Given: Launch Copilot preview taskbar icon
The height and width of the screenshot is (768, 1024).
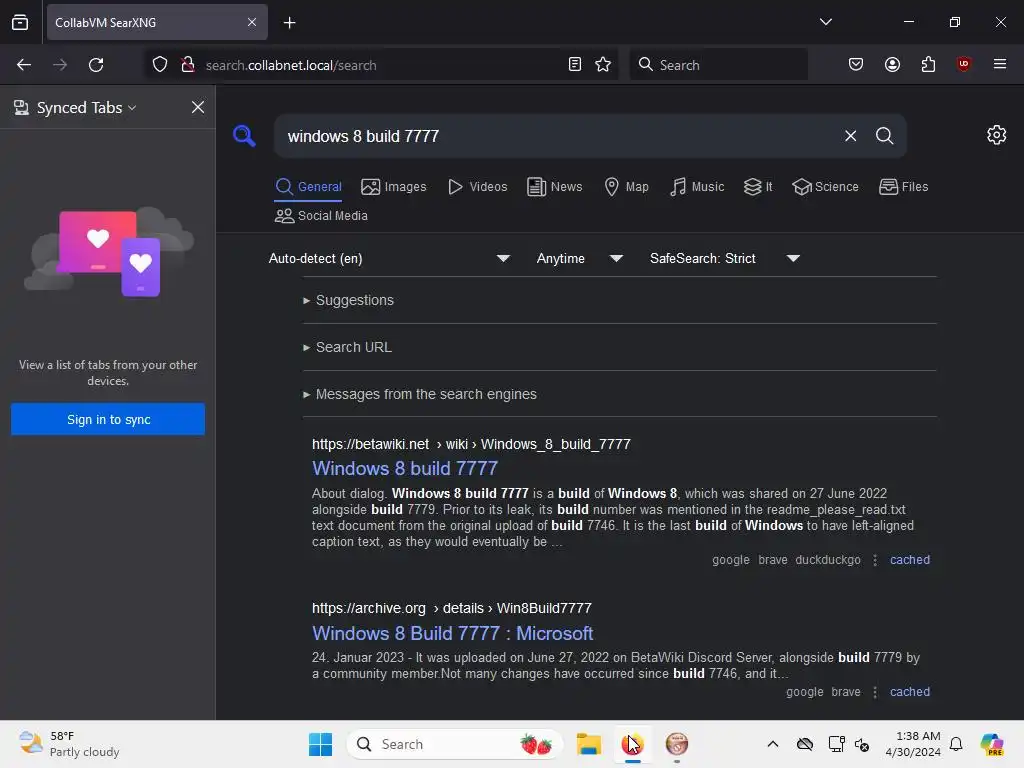Looking at the screenshot, I should click(992, 744).
